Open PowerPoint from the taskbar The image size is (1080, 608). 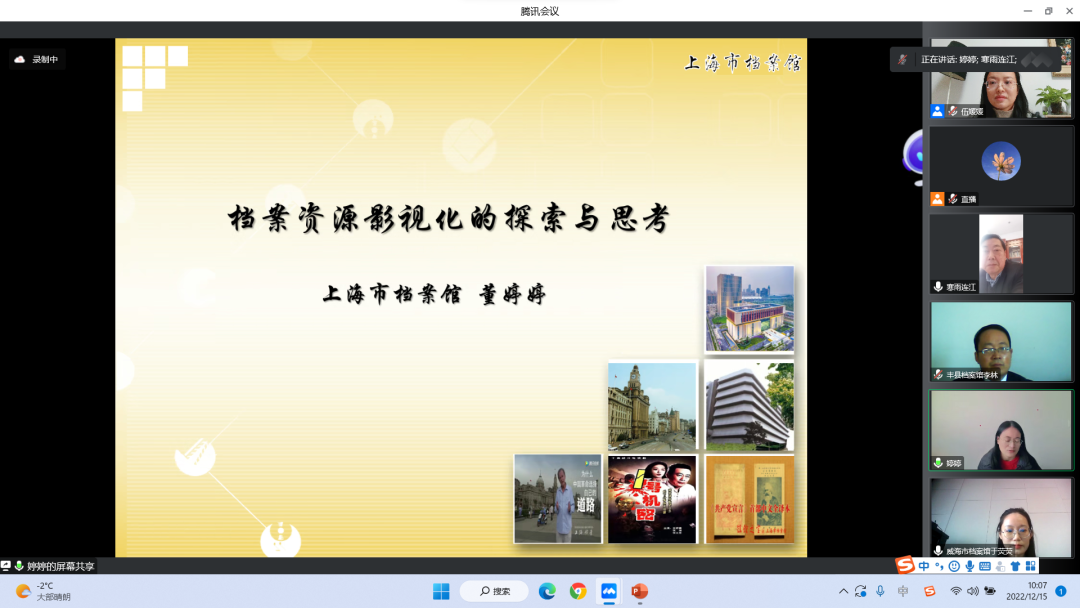click(639, 591)
